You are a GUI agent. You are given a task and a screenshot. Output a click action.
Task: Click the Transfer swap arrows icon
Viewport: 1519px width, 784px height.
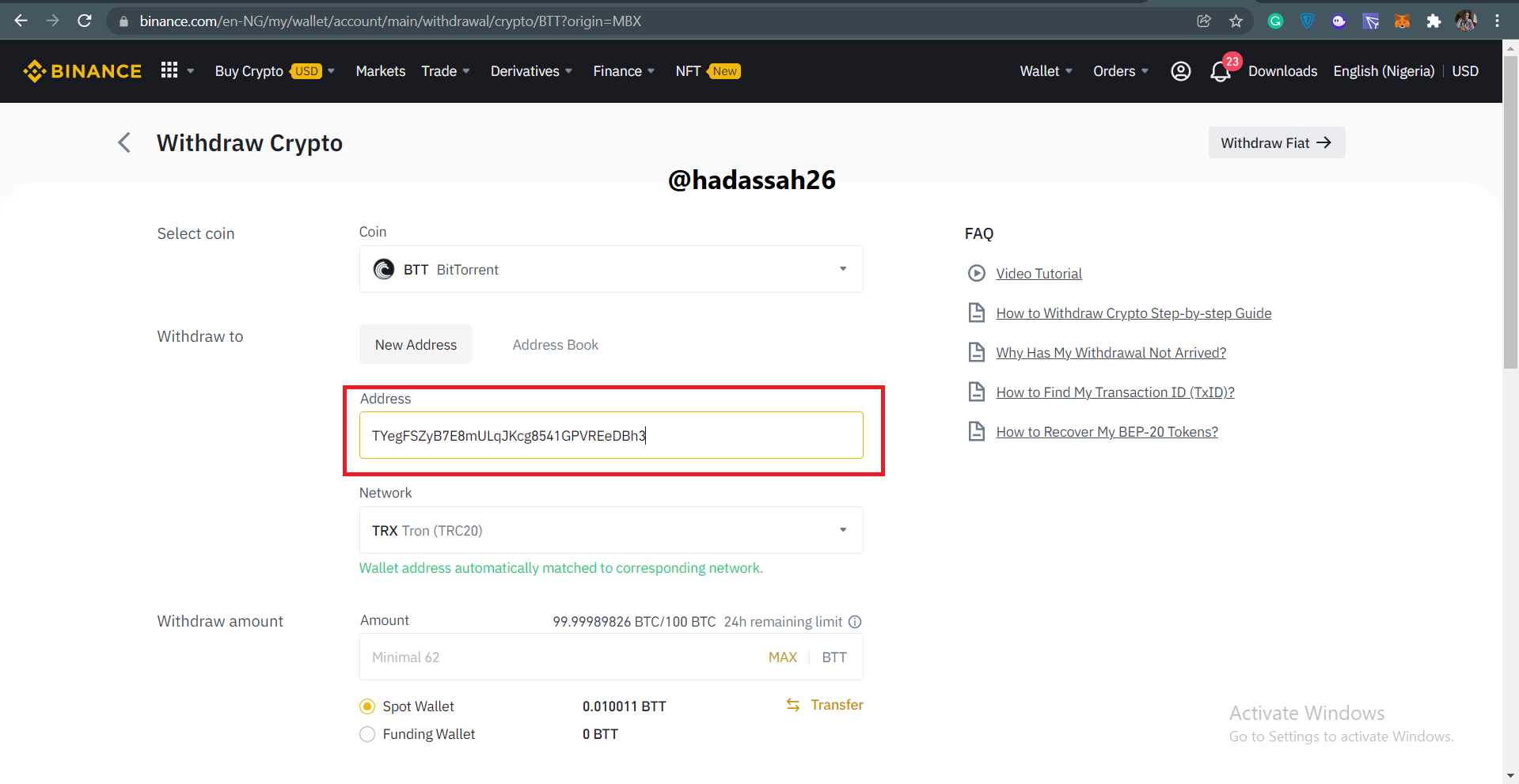coord(793,705)
